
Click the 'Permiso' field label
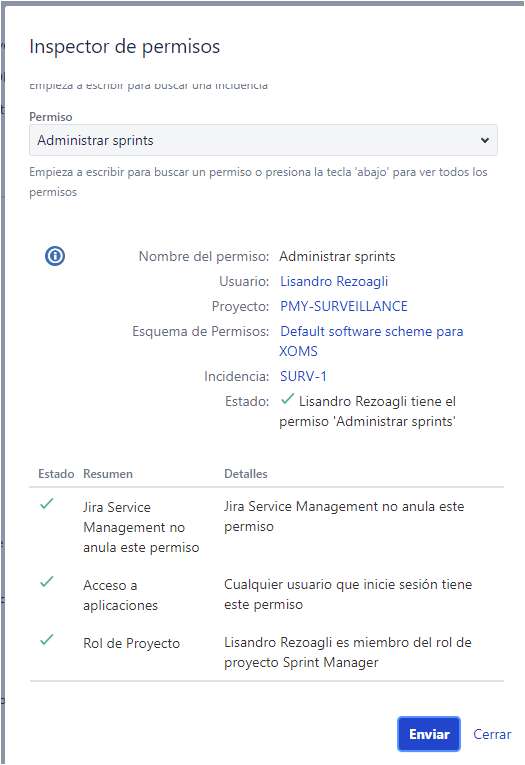(x=51, y=117)
